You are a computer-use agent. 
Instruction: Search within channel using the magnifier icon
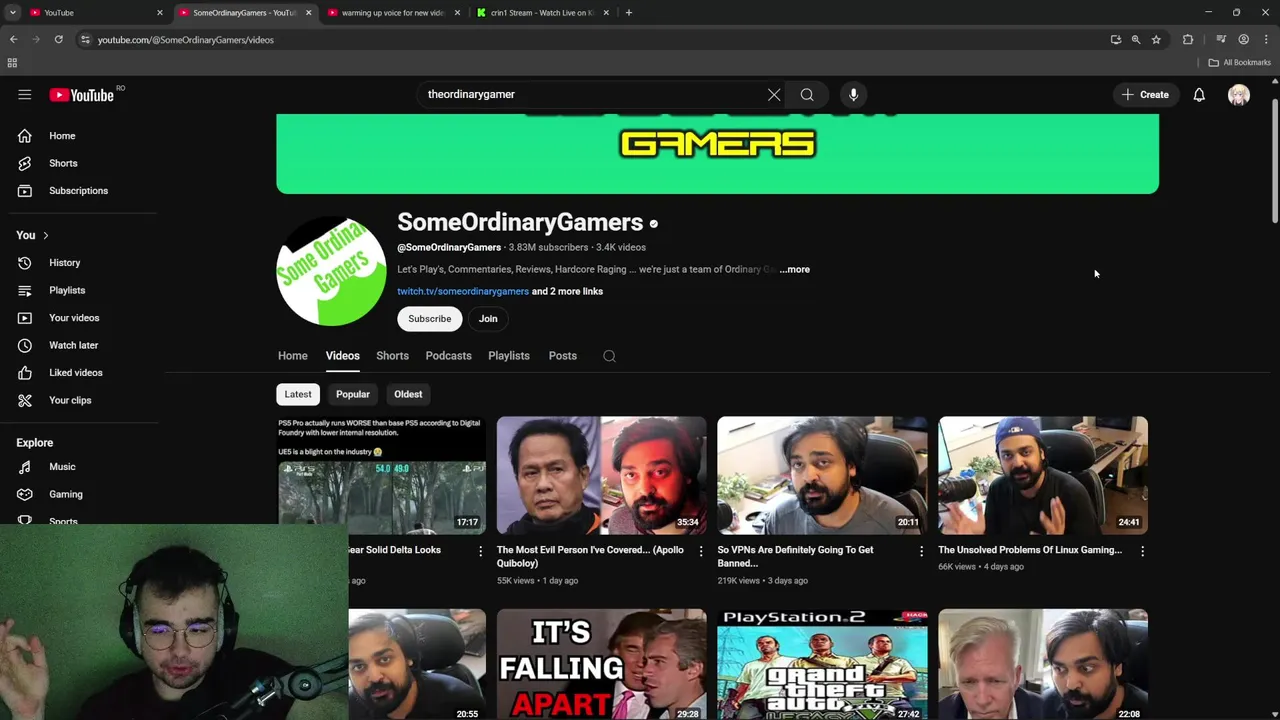[x=609, y=356]
